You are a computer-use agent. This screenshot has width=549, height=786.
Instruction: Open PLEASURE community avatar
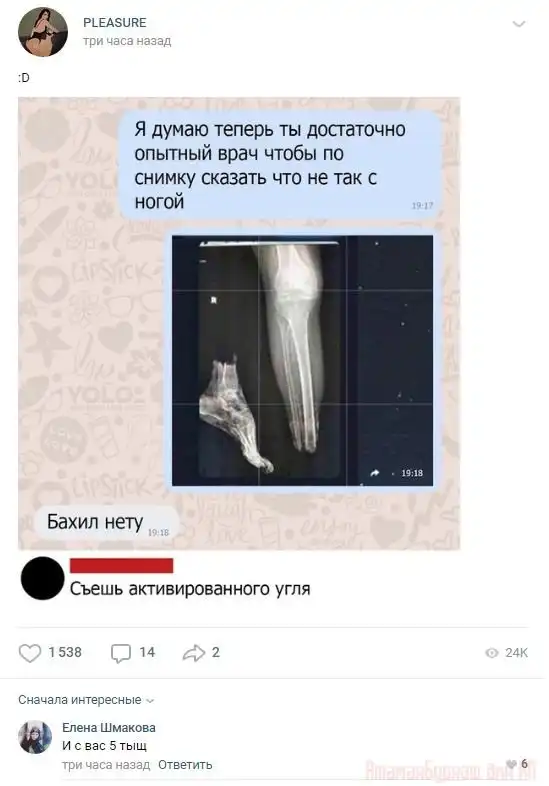pyautogui.click(x=43, y=32)
